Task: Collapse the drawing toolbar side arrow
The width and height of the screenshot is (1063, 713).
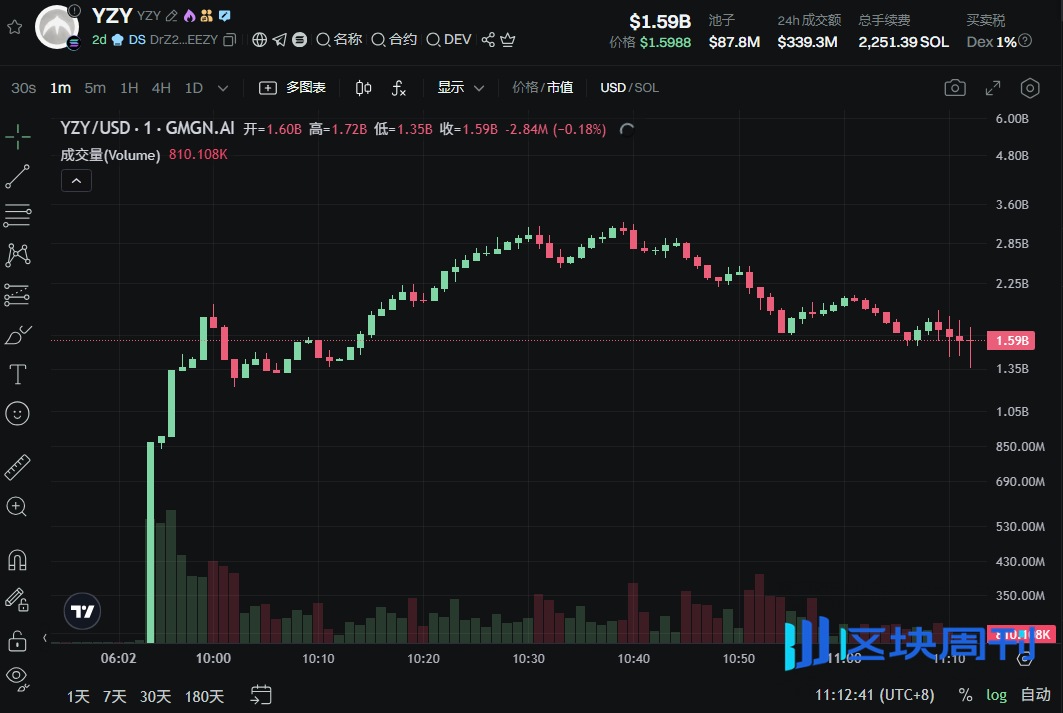Action: [45, 638]
